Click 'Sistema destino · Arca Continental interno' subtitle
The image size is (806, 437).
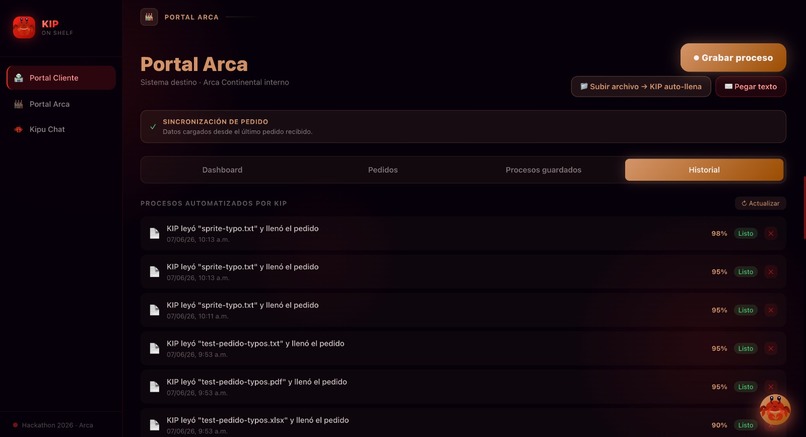214,82
